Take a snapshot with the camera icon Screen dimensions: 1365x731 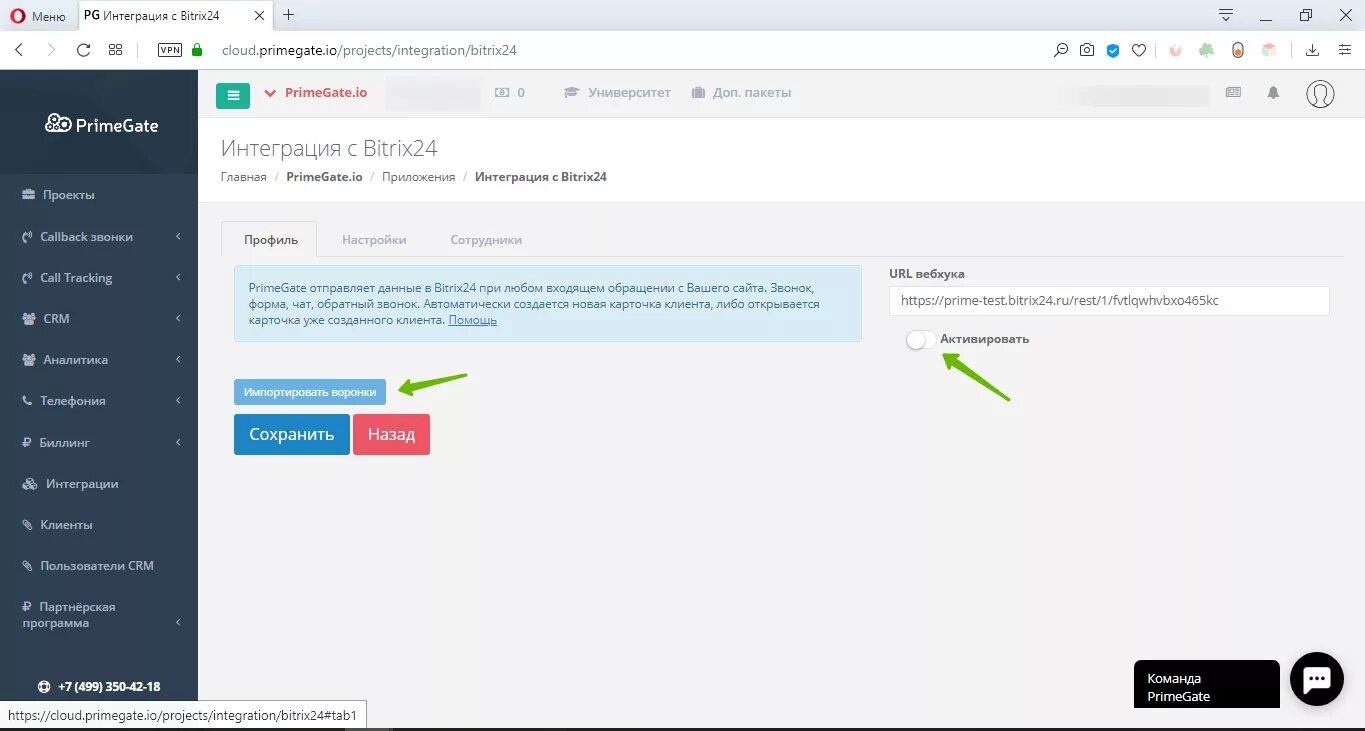coord(1087,50)
